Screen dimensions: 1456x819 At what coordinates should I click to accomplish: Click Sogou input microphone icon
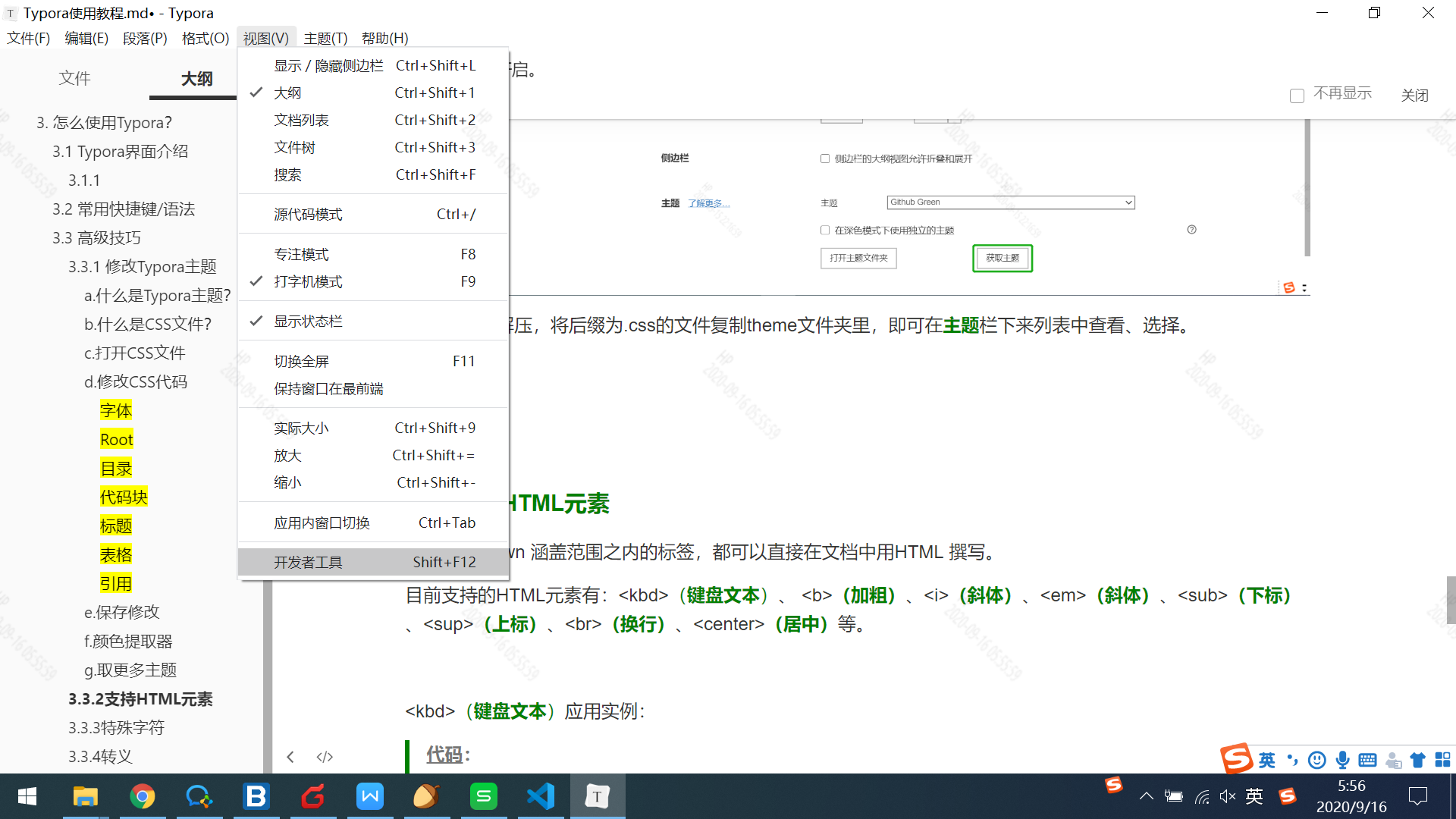(1342, 760)
